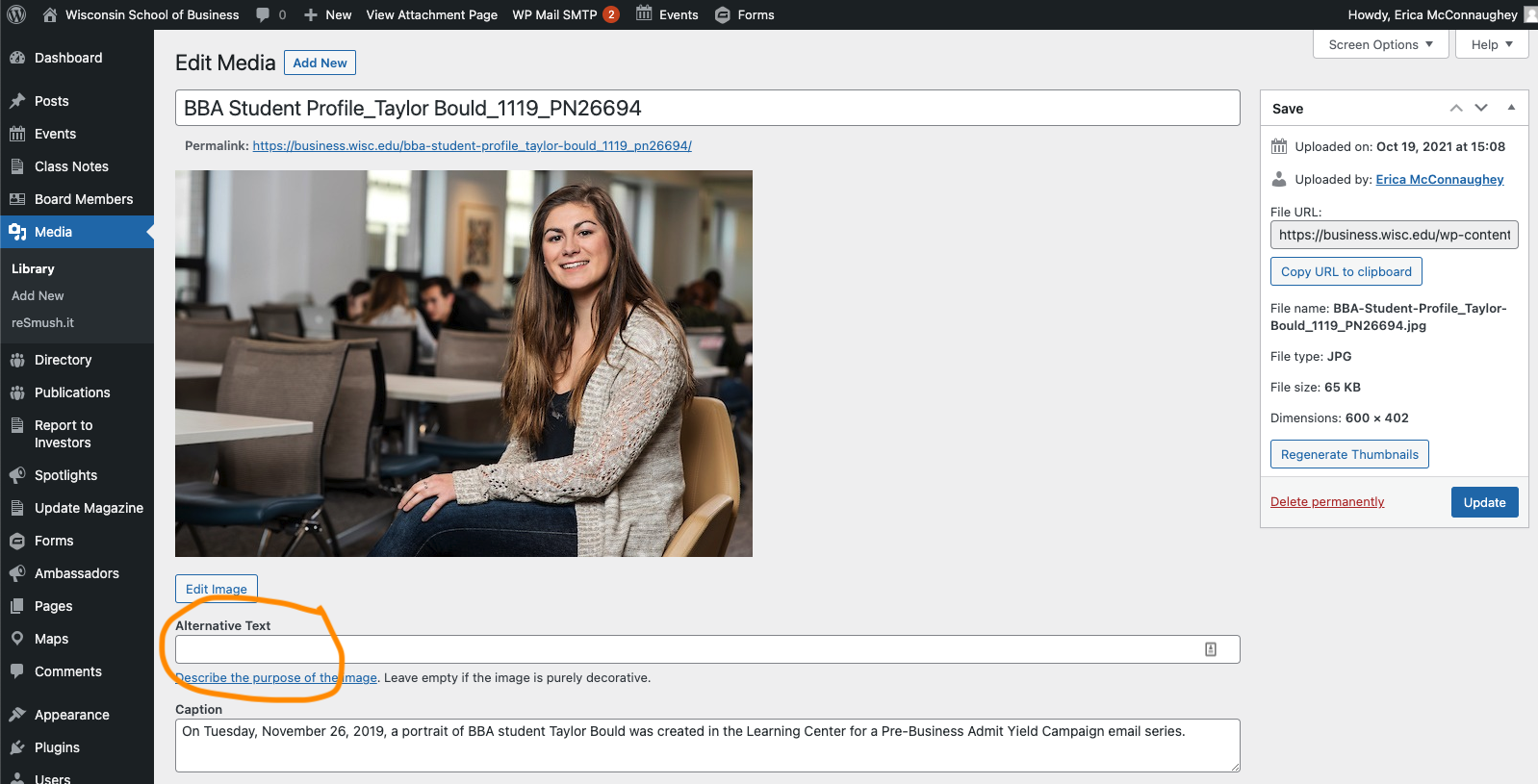Click the Copy URL to clipboard button

tap(1346, 271)
